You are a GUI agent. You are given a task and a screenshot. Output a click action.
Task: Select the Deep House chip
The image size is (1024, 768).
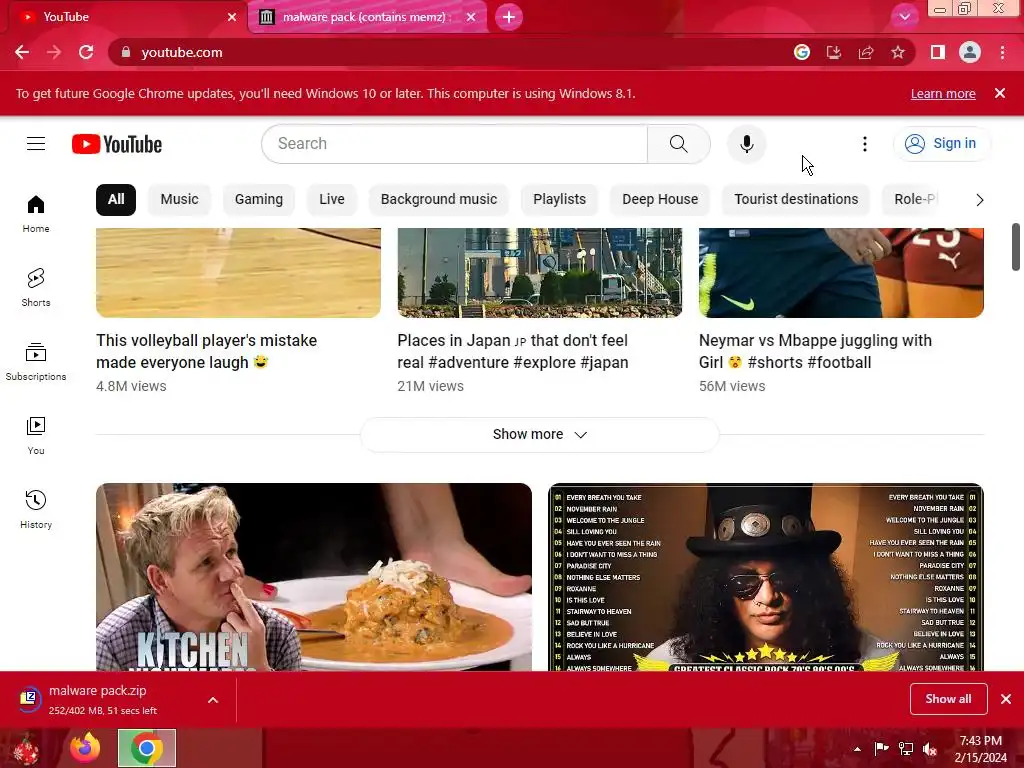pos(660,199)
